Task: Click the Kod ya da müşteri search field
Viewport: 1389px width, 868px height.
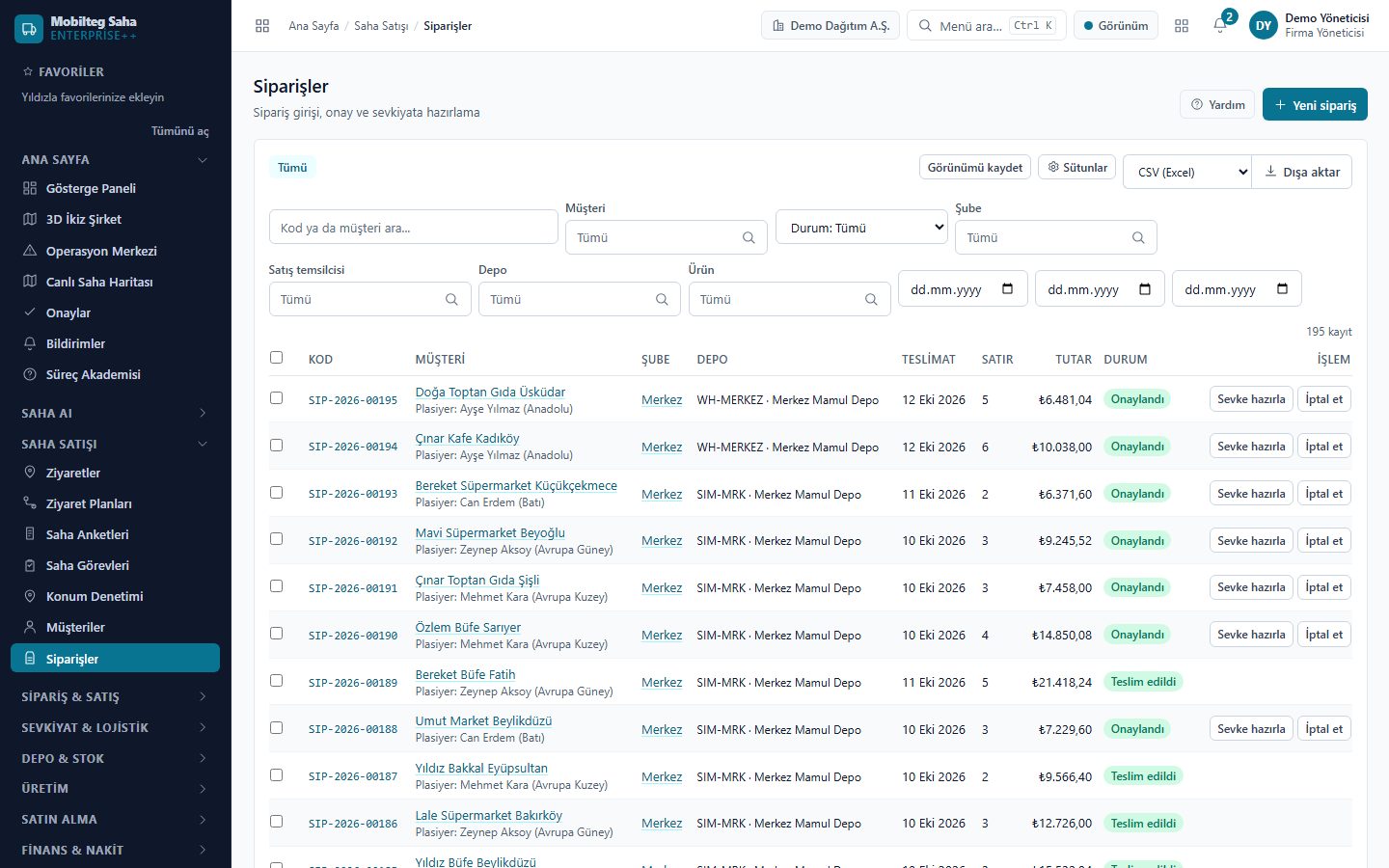Action: click(413, 228)
